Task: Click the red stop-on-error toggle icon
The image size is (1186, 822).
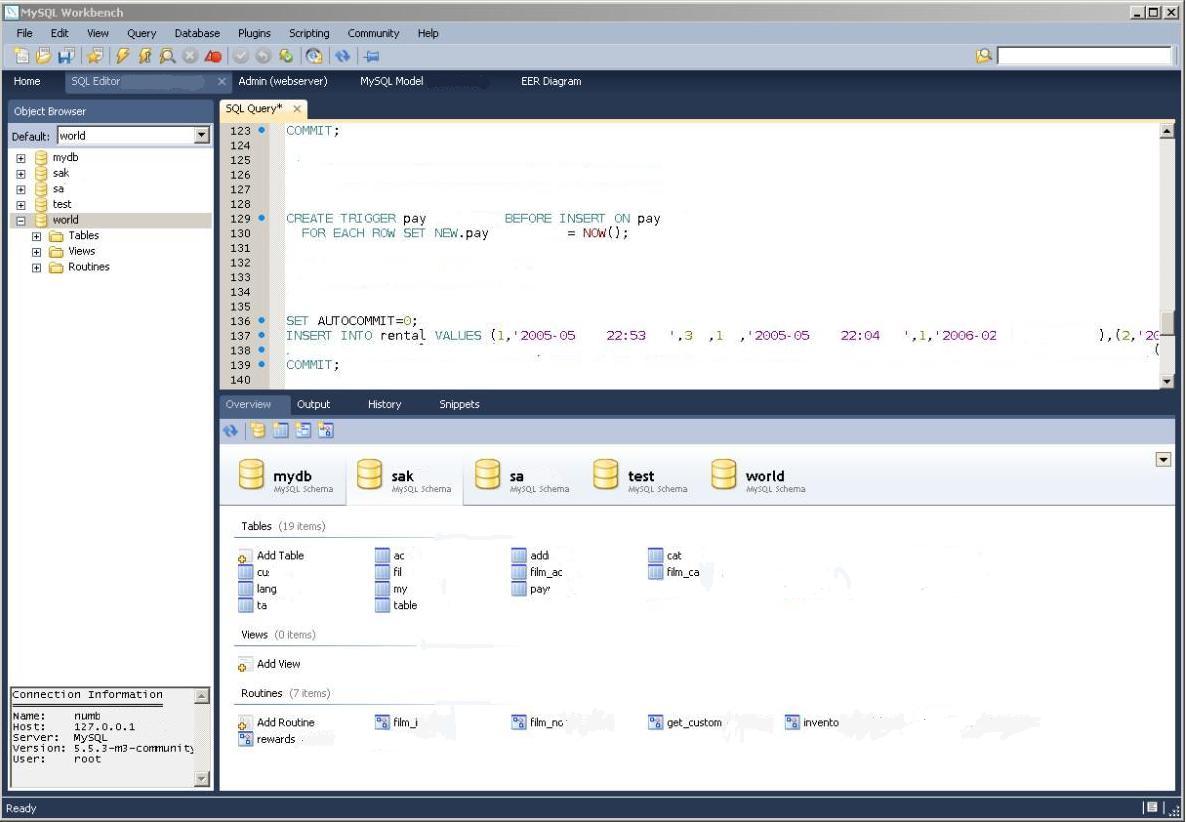Action: pos(213,56)
